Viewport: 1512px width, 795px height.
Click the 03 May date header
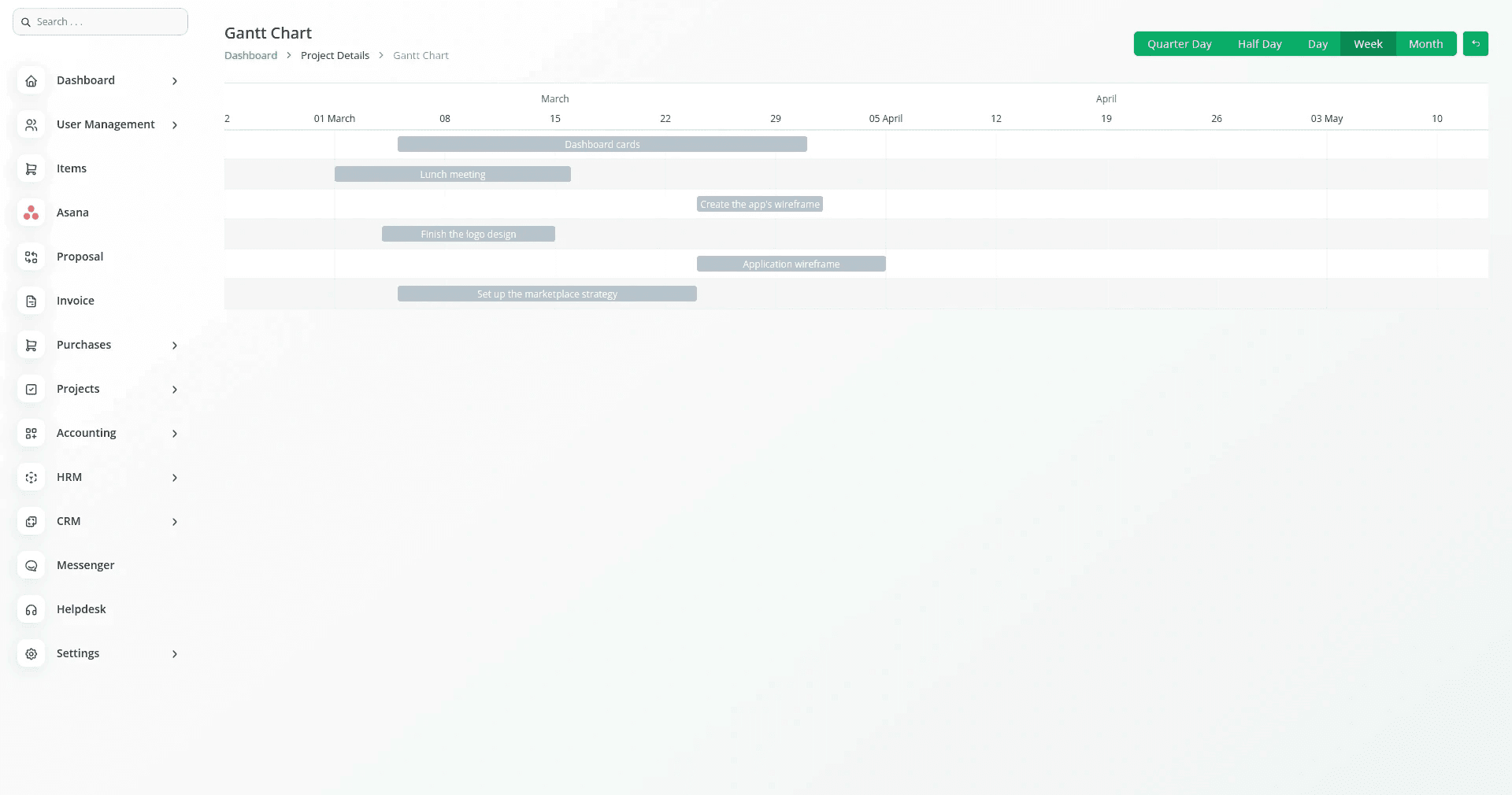(x=1327, y=119)
